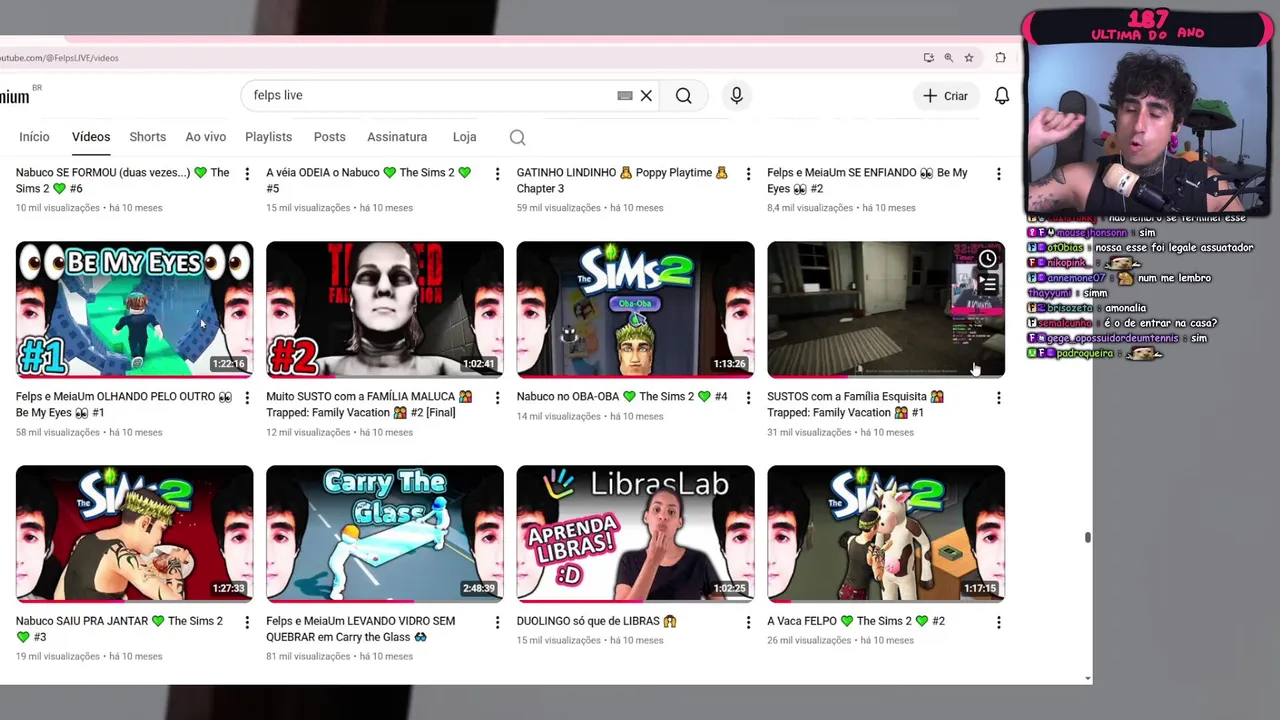
Task: Open Felps e MeiaUm OLHANDO PELO OUTRO title link
Action: point(124,404)
